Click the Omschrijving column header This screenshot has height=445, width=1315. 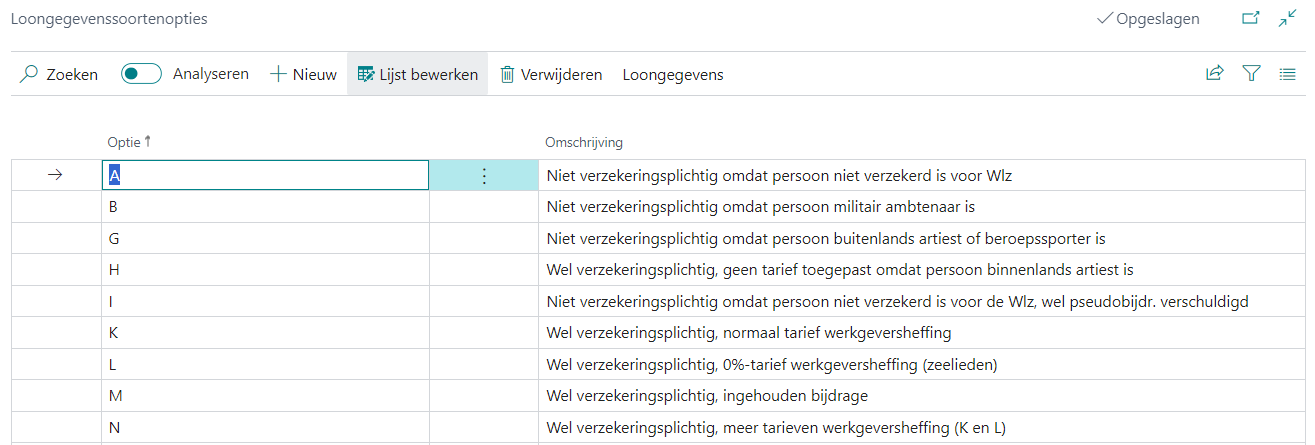point(584,142)
